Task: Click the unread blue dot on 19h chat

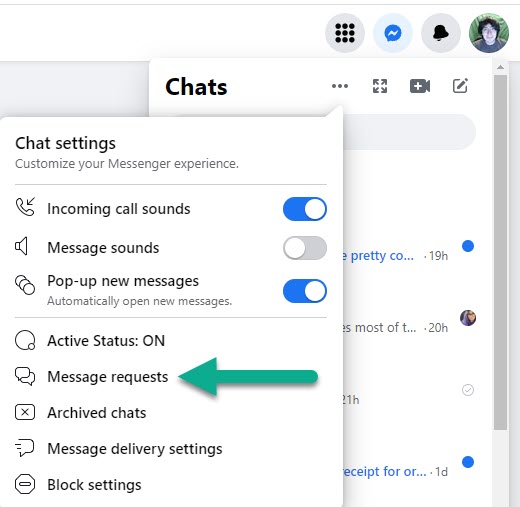Action: (468, 246)
